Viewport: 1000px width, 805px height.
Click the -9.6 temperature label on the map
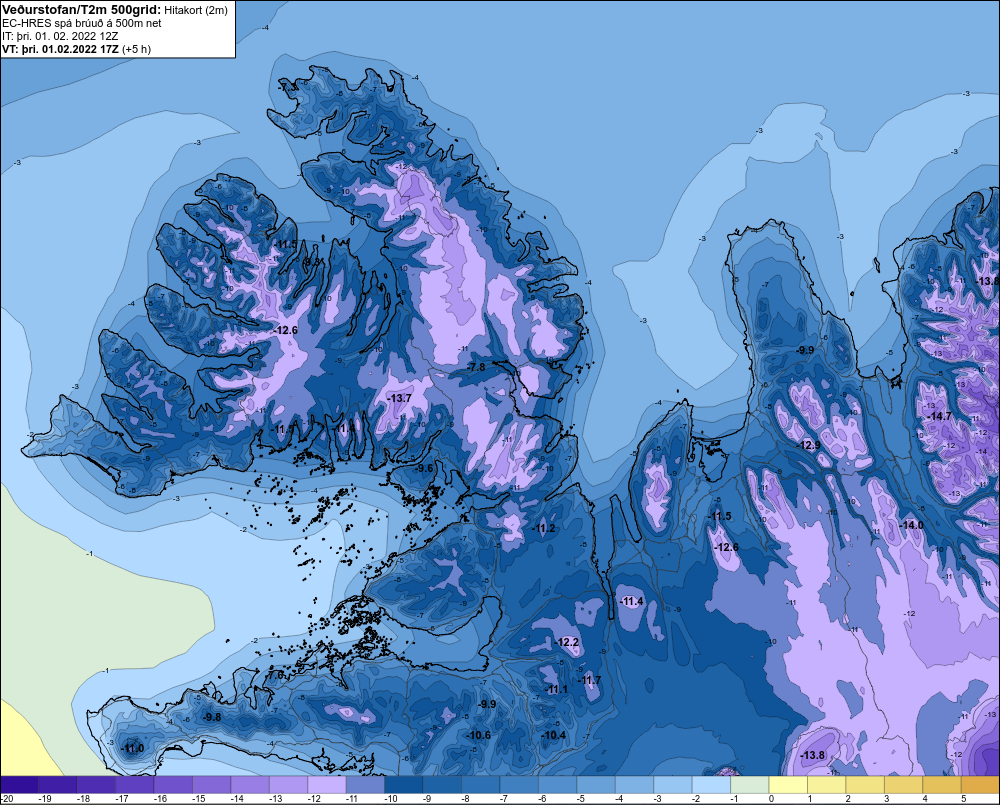[x=423, y=468]
